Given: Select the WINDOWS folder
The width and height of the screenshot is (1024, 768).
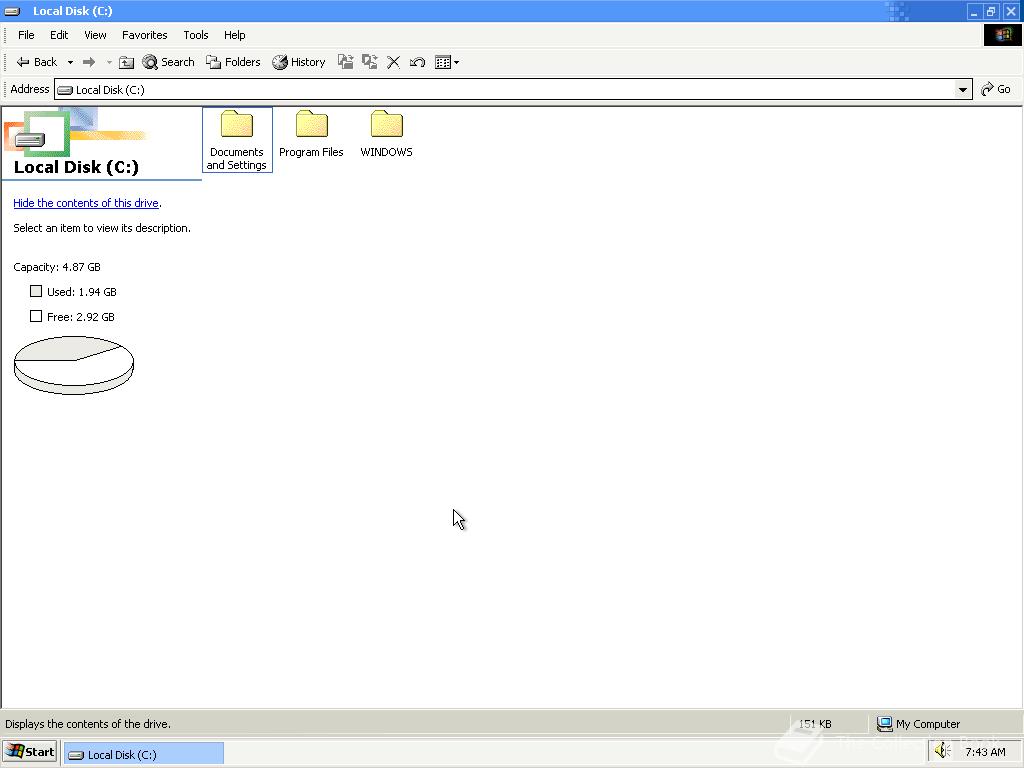Looking at the screenshot, I should click(386, 134).
